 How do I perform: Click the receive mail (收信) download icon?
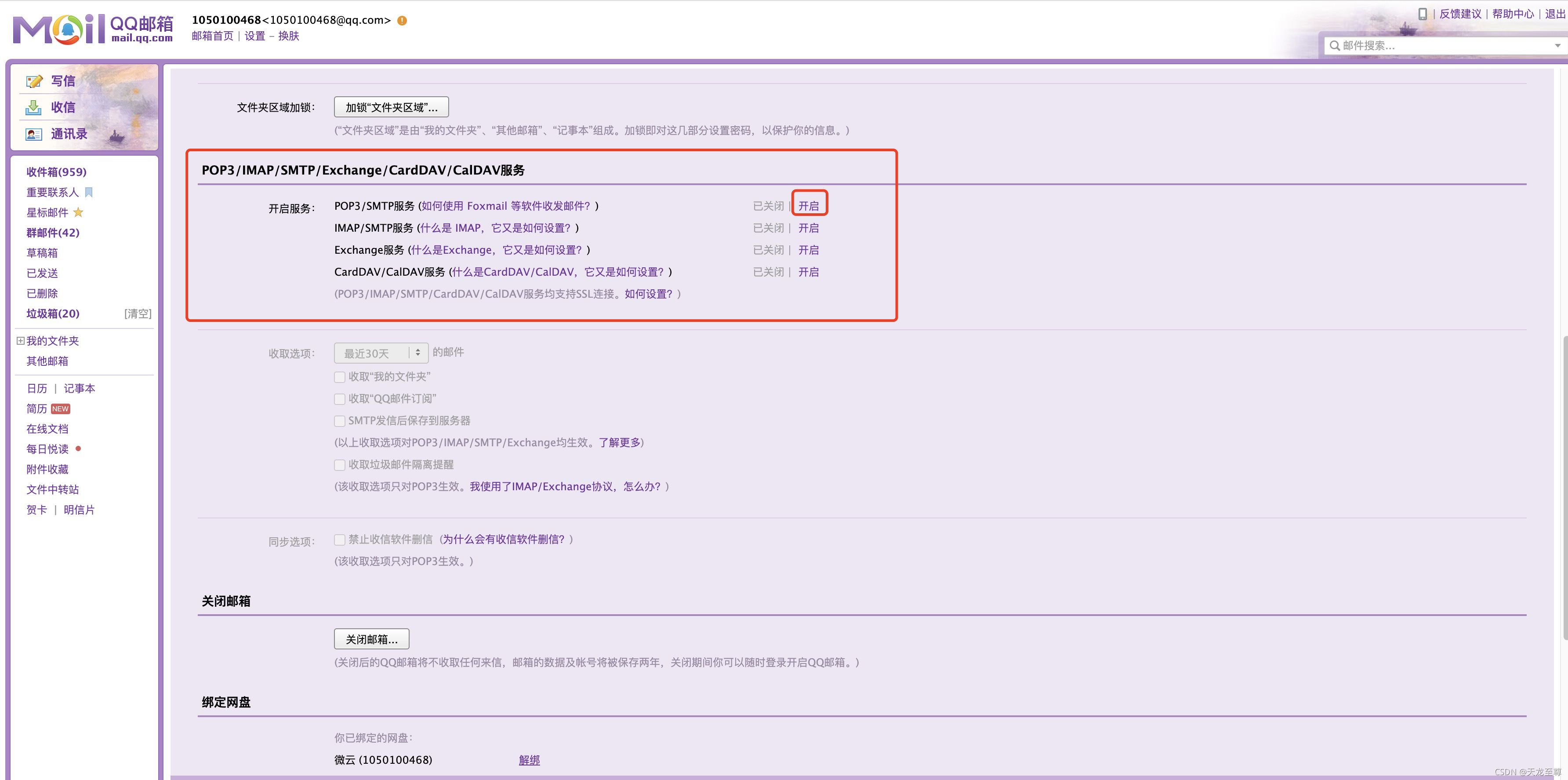[33, 108]
